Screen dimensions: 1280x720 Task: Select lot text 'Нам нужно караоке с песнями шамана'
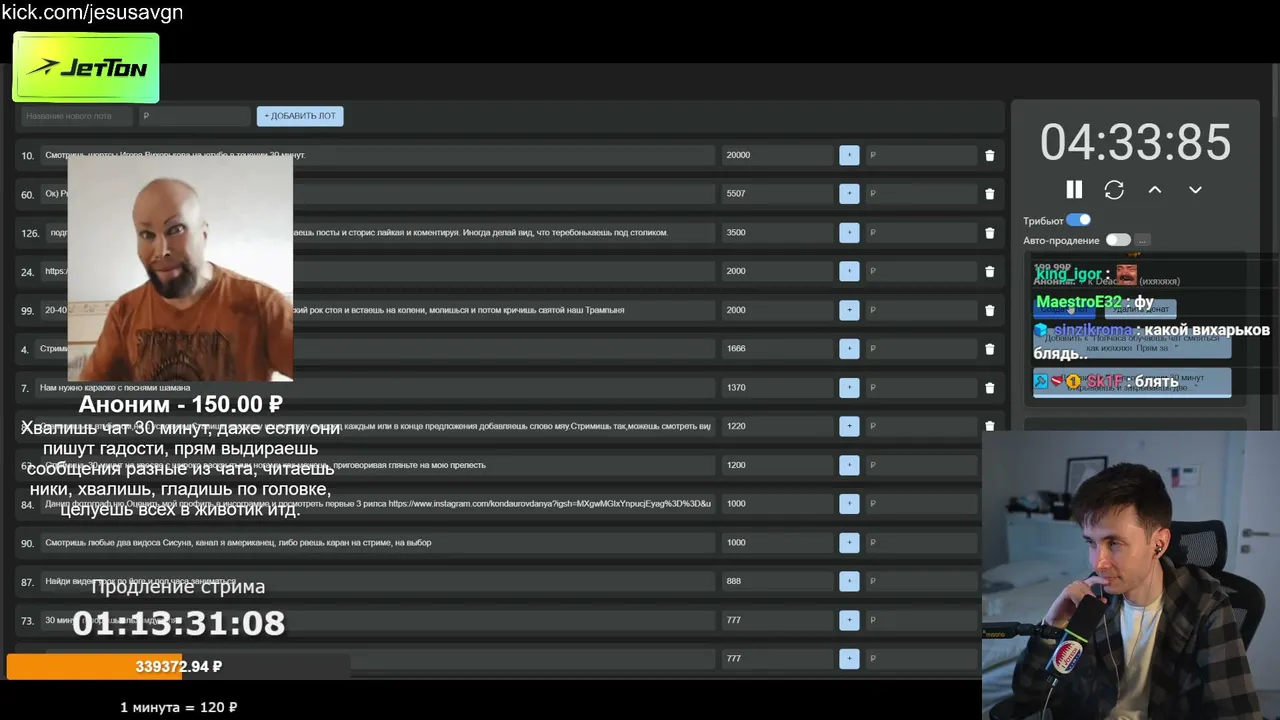(115, 387)
